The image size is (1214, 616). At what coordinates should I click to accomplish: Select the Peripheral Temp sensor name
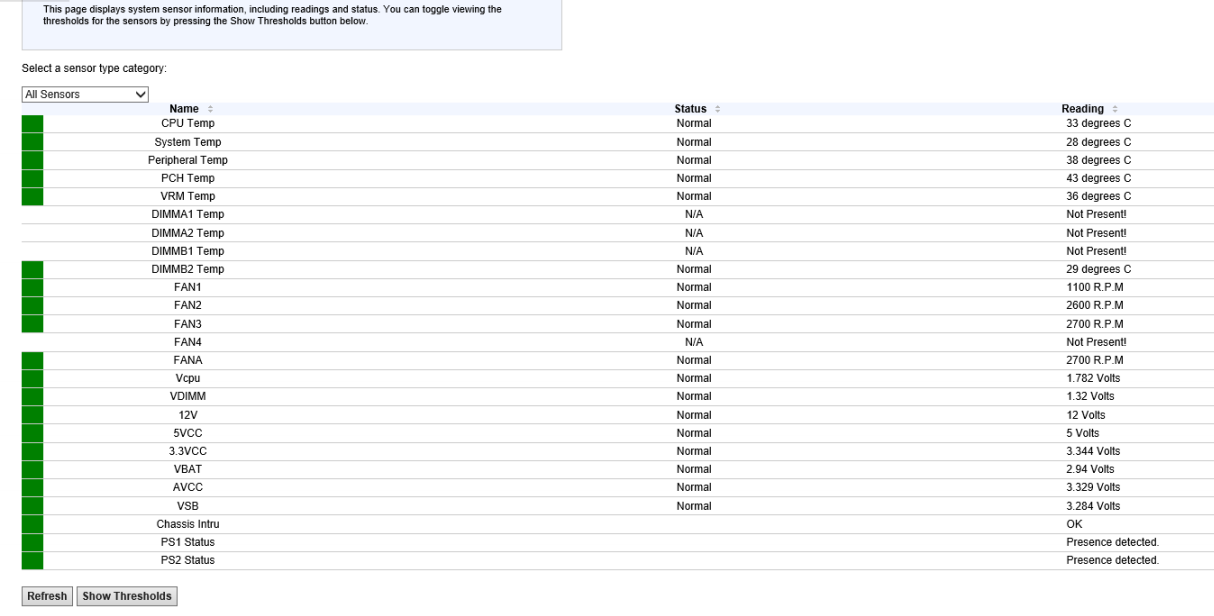[x=188, y=160]
